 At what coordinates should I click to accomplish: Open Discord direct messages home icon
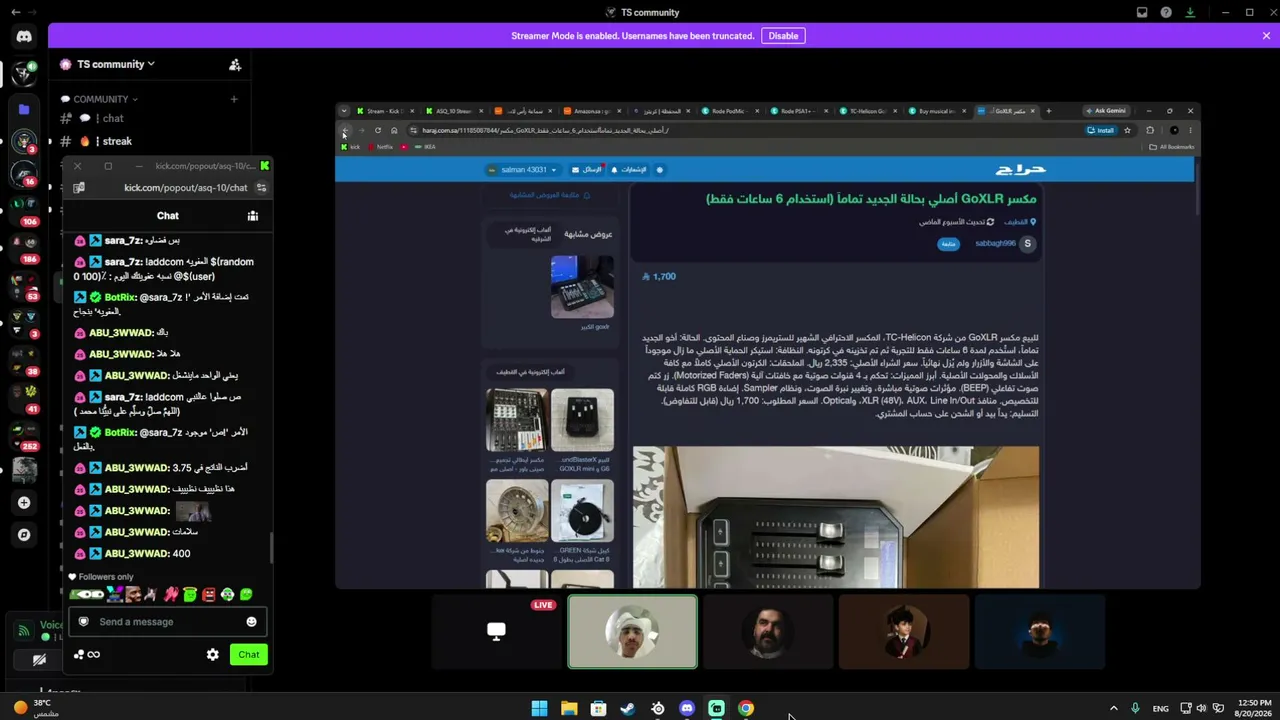click(24, 36)
